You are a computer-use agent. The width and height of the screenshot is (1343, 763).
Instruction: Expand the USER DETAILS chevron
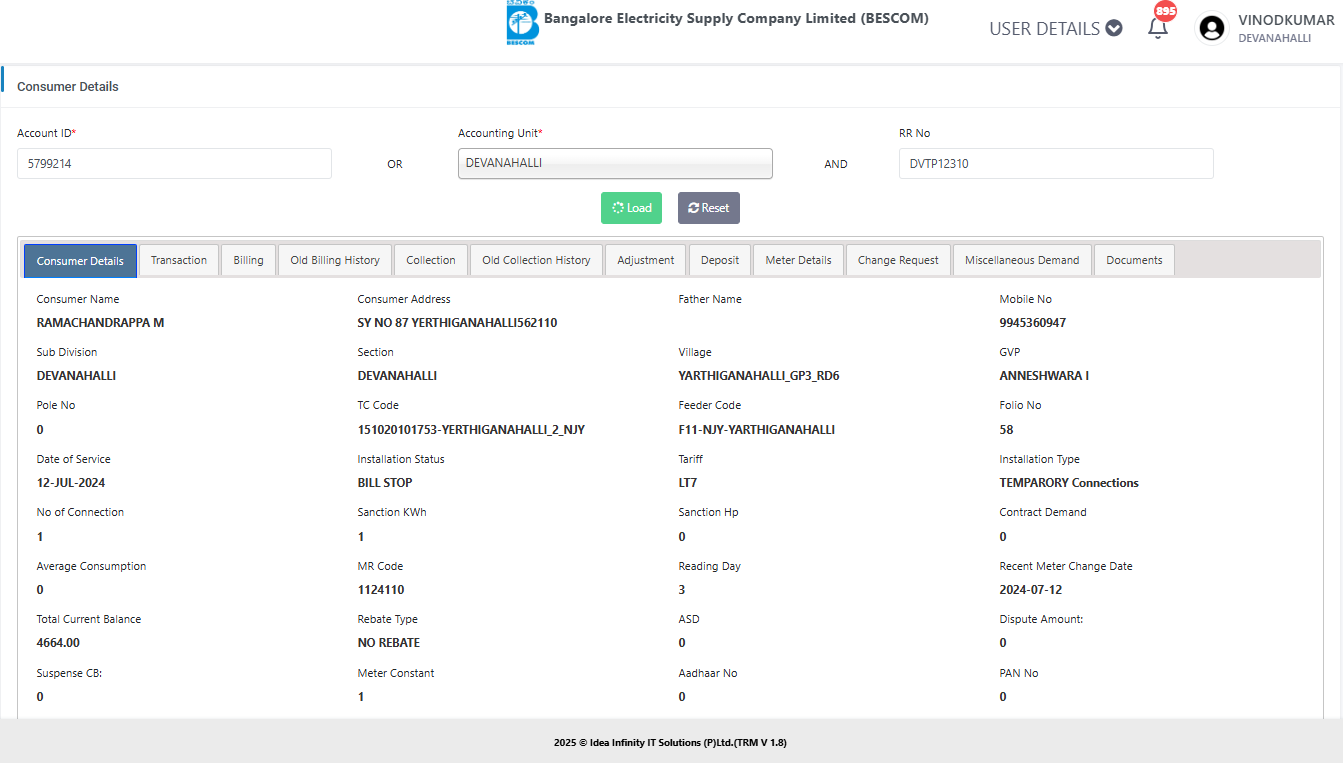pyautogui.click(x=1114, y=28)
